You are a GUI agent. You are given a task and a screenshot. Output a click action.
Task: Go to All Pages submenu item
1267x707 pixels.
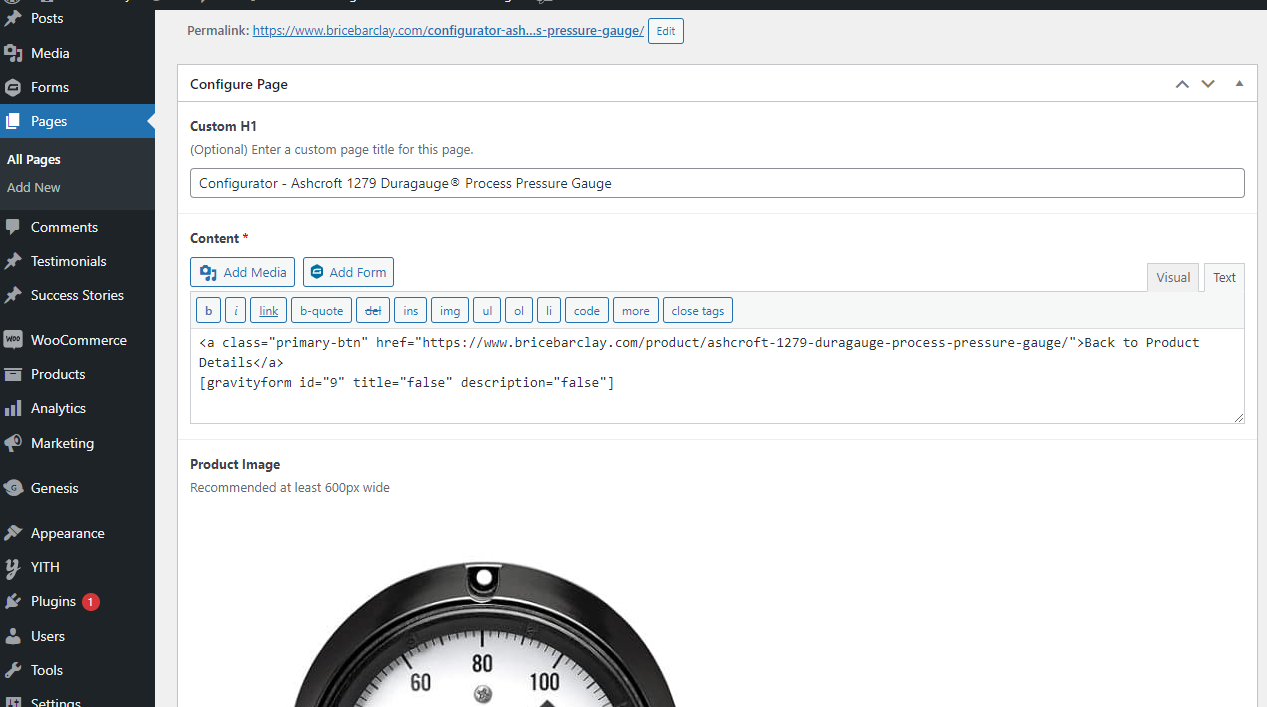[34, 159]
